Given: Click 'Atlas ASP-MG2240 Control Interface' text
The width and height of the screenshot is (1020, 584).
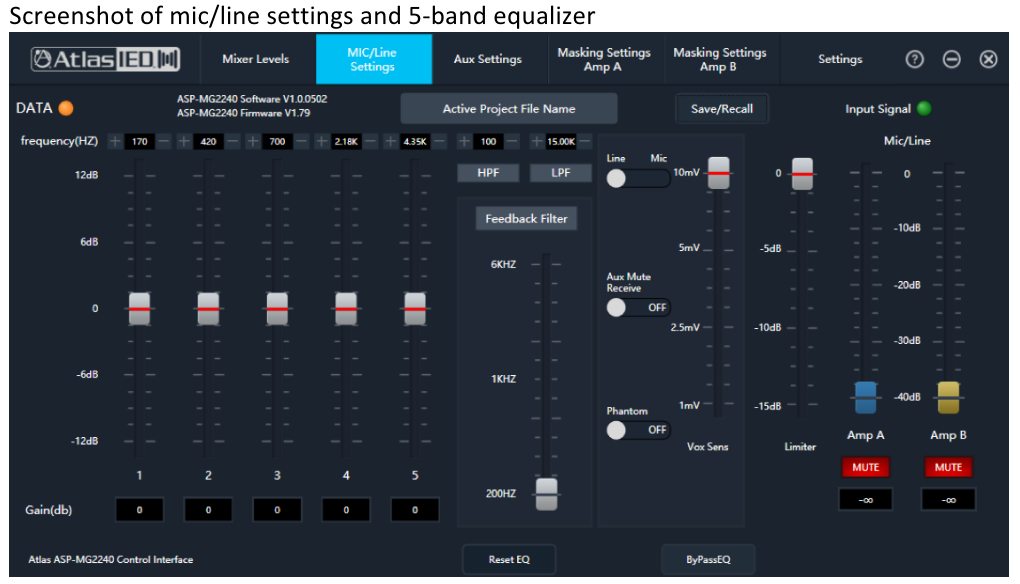Looking at the screenshot, I should click(111, 559).
